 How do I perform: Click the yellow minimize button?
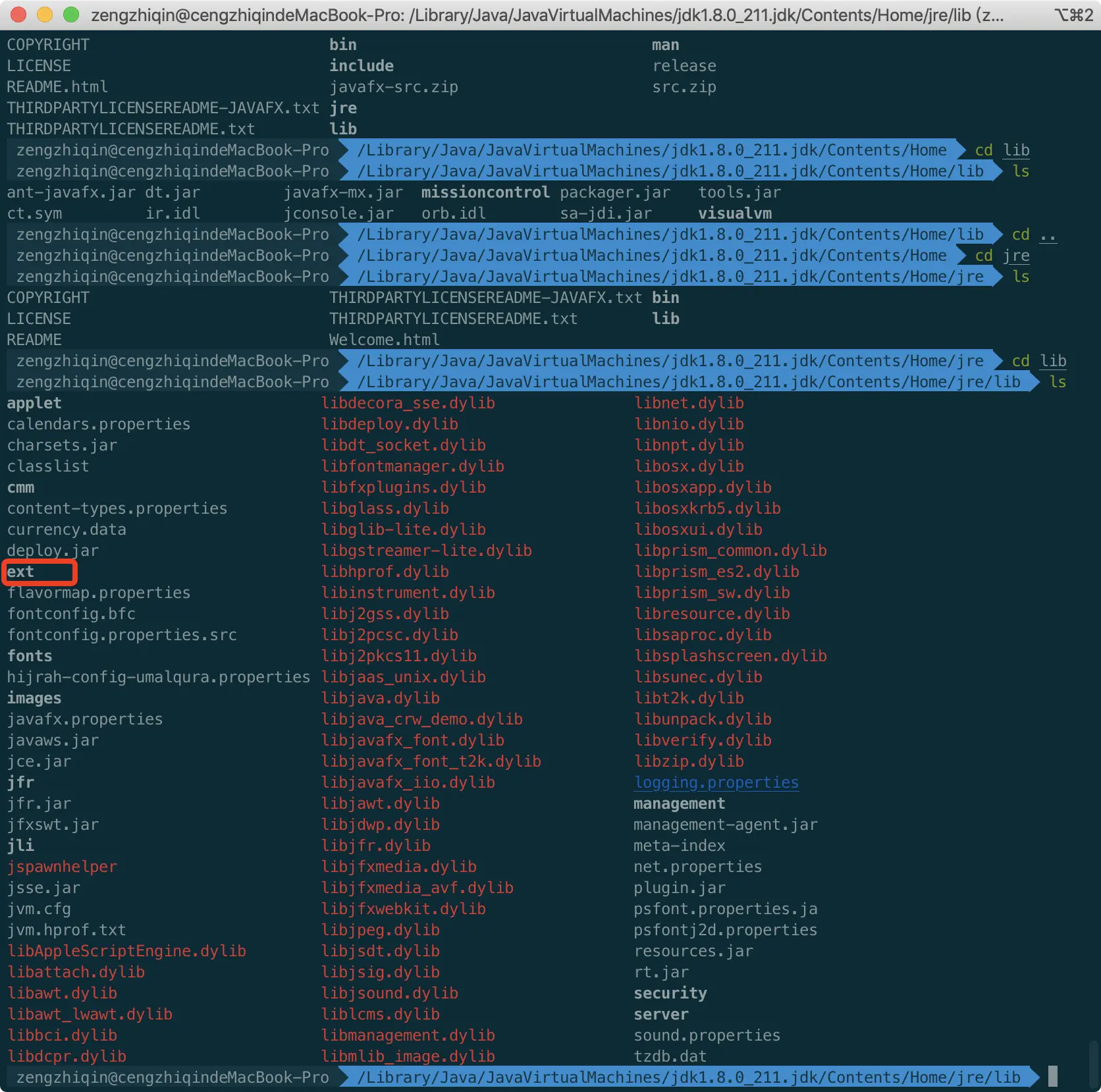click(44, 14)
